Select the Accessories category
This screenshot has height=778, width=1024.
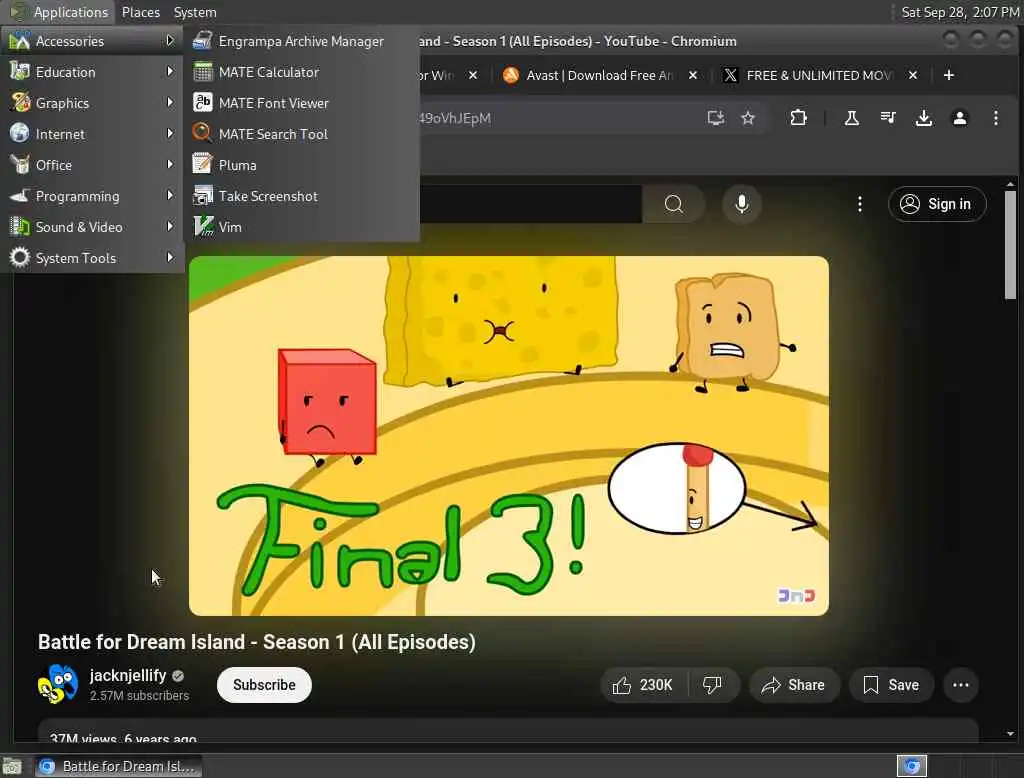91,41
